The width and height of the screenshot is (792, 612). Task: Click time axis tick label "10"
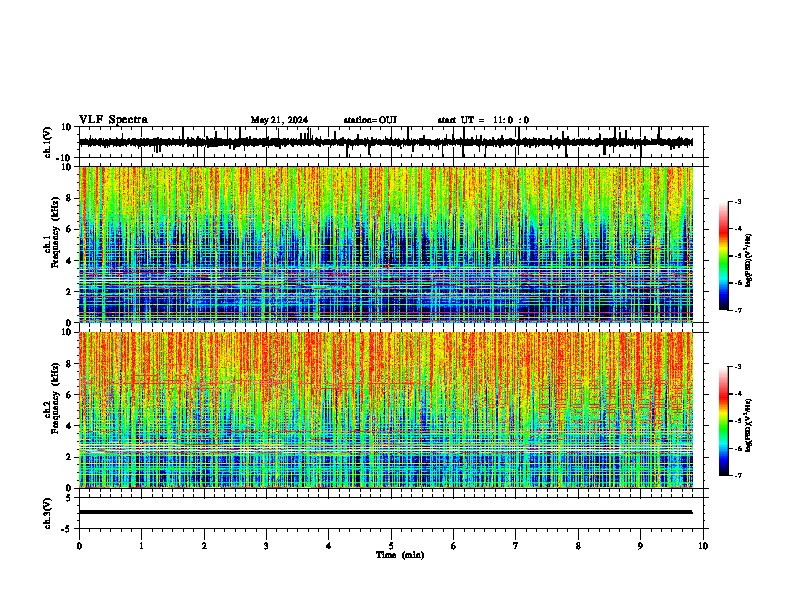(x=703, y=546)
